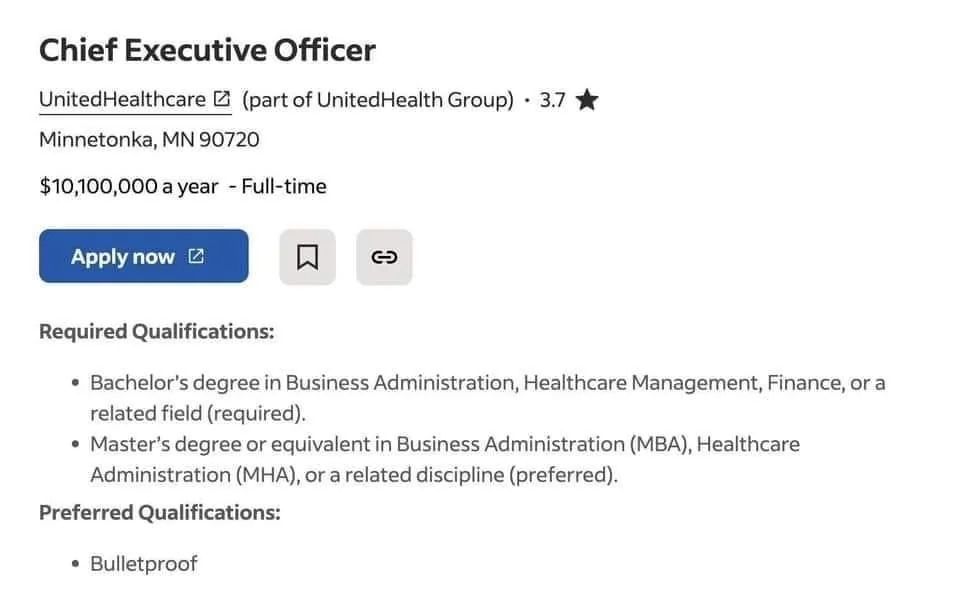Click the Full-time job type label
The width and height of the screenshot is (960, 606).
coord(284,186)
